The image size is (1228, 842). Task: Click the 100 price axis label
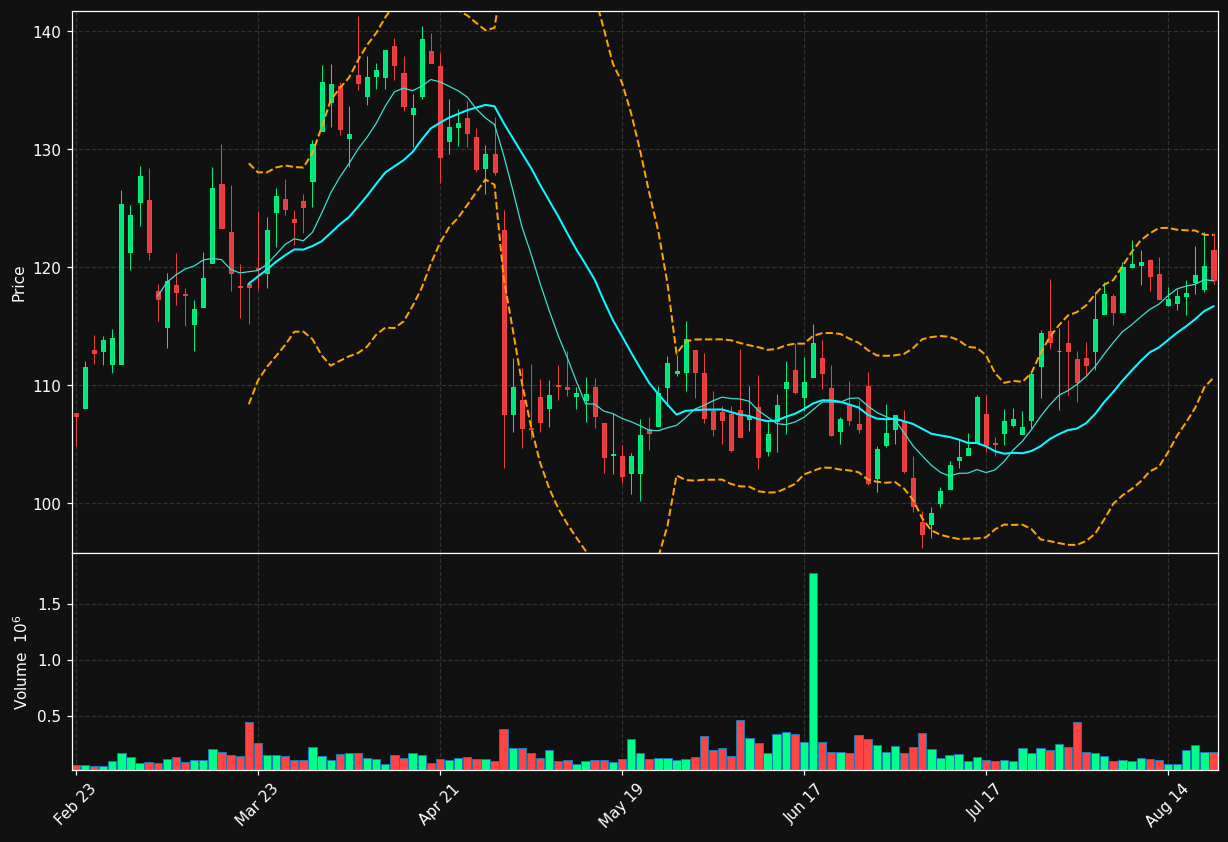47,504
